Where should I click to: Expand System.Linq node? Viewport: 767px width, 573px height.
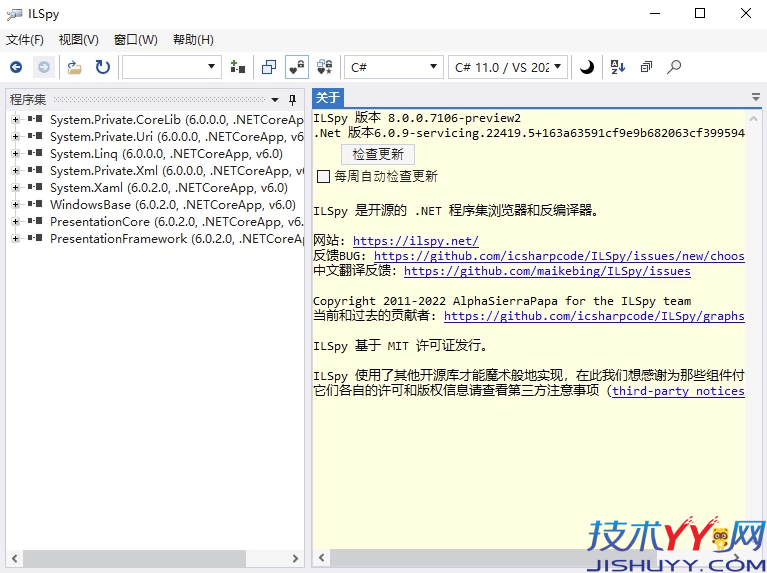[x=16, y=154]
